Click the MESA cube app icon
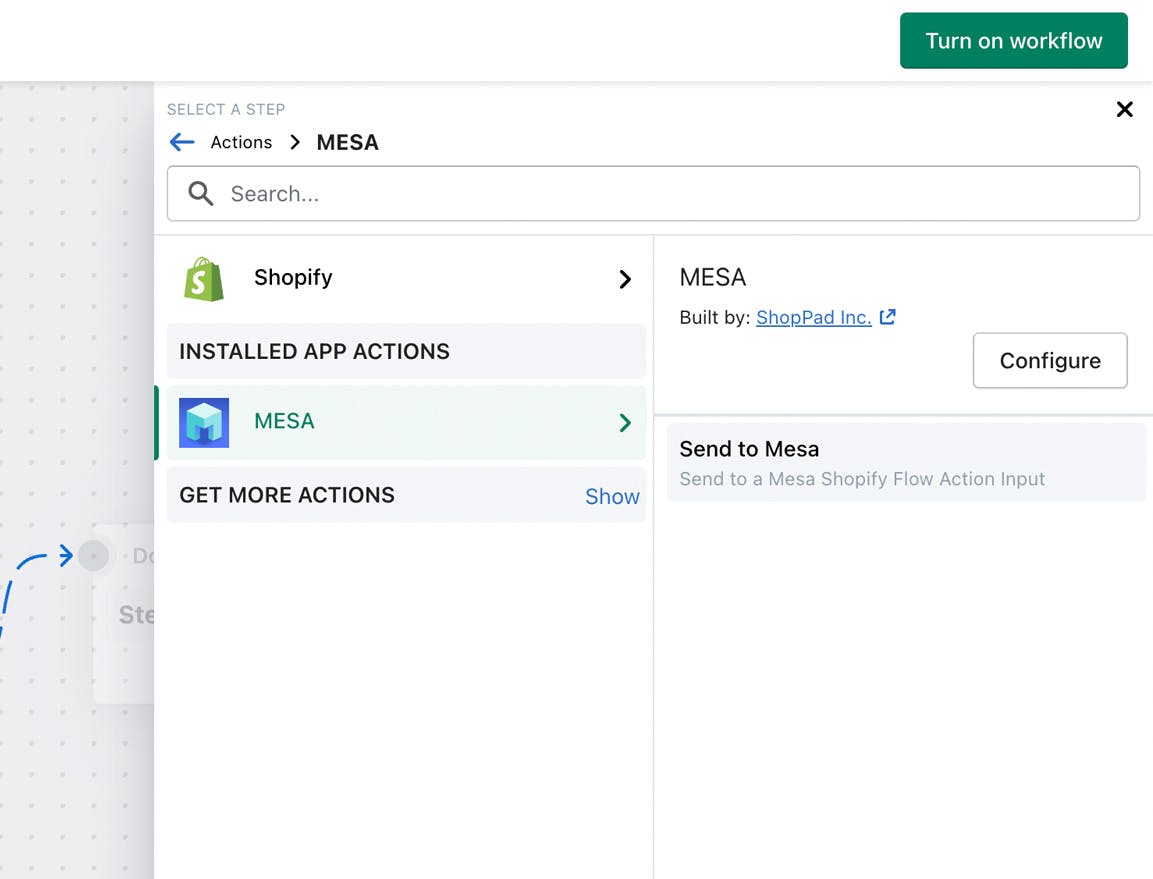The height and width of the screenshot is (879, 1153). [204, 423]
